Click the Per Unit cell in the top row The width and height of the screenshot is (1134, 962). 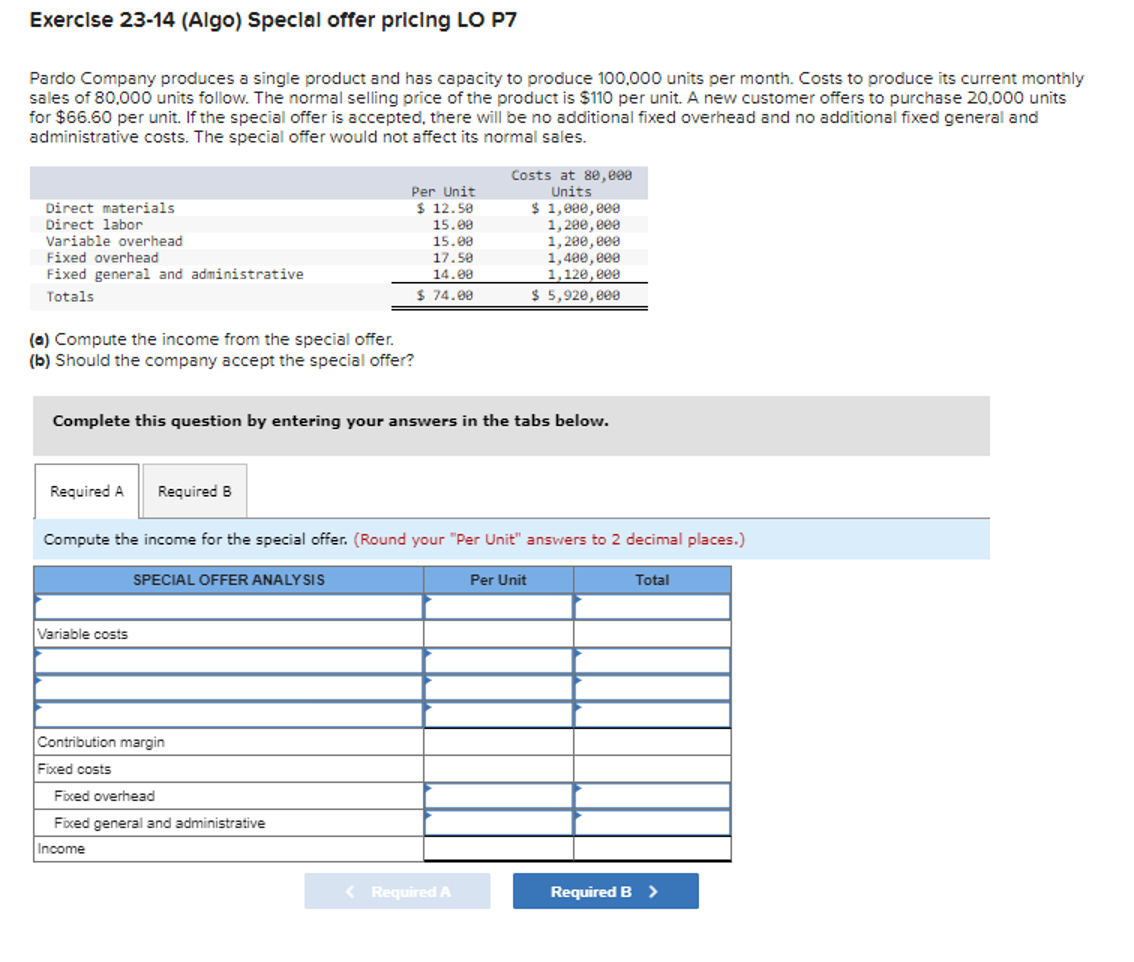click(x=497, y=606)
